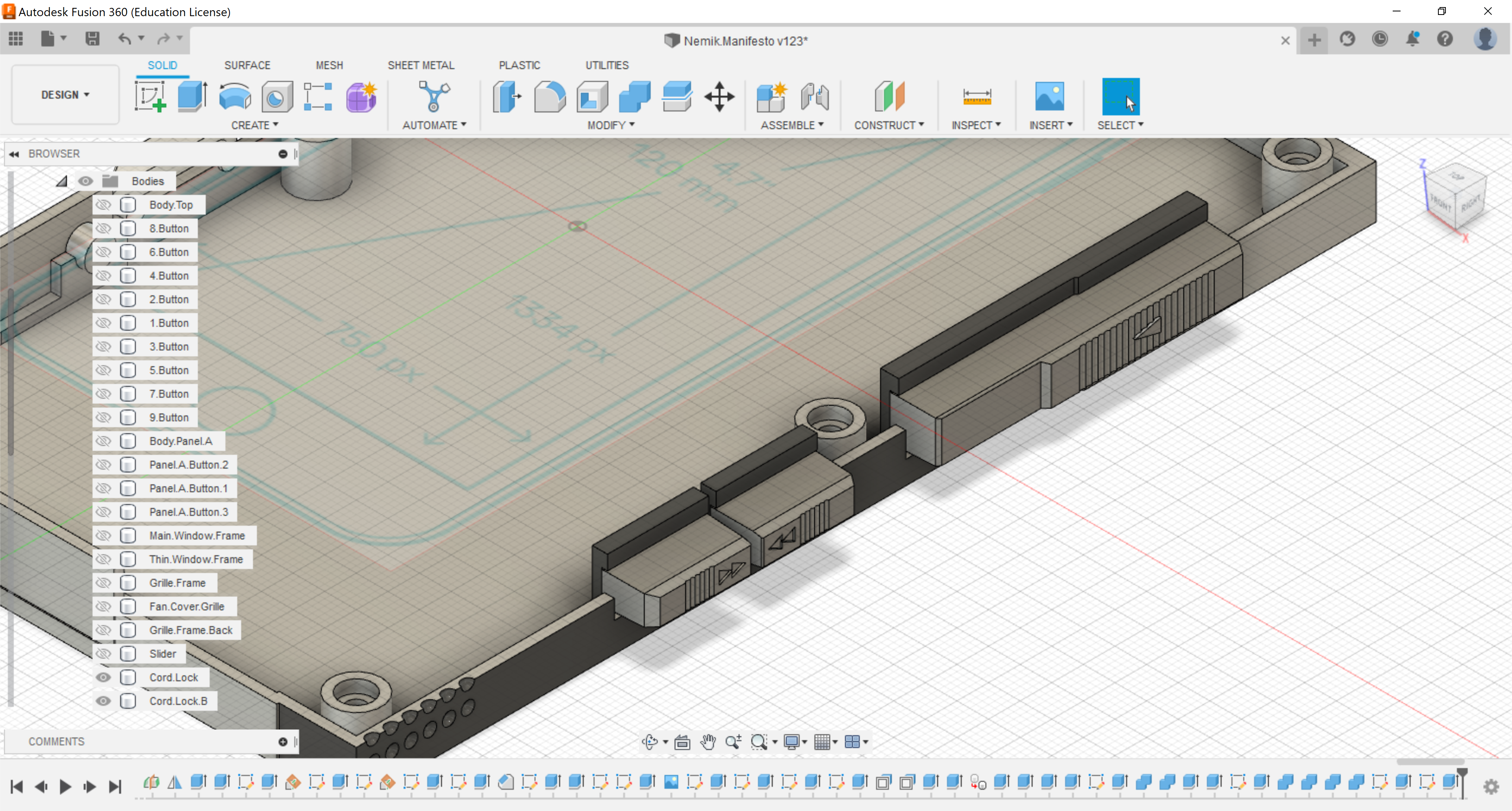The width and height of the screenshot is (1512, 811).
Task: Select the Rectangular Pattern tool
Action: [318, 97]
